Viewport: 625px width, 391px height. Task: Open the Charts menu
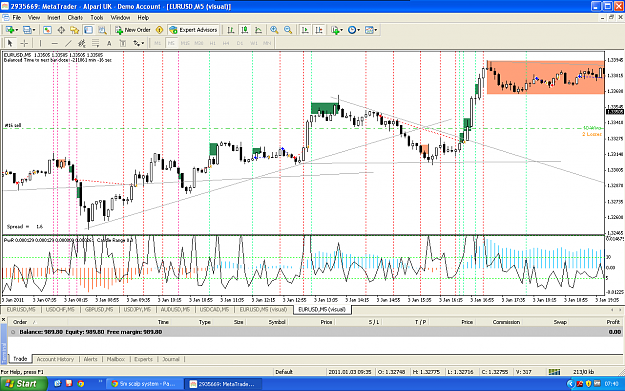(75, 18)
